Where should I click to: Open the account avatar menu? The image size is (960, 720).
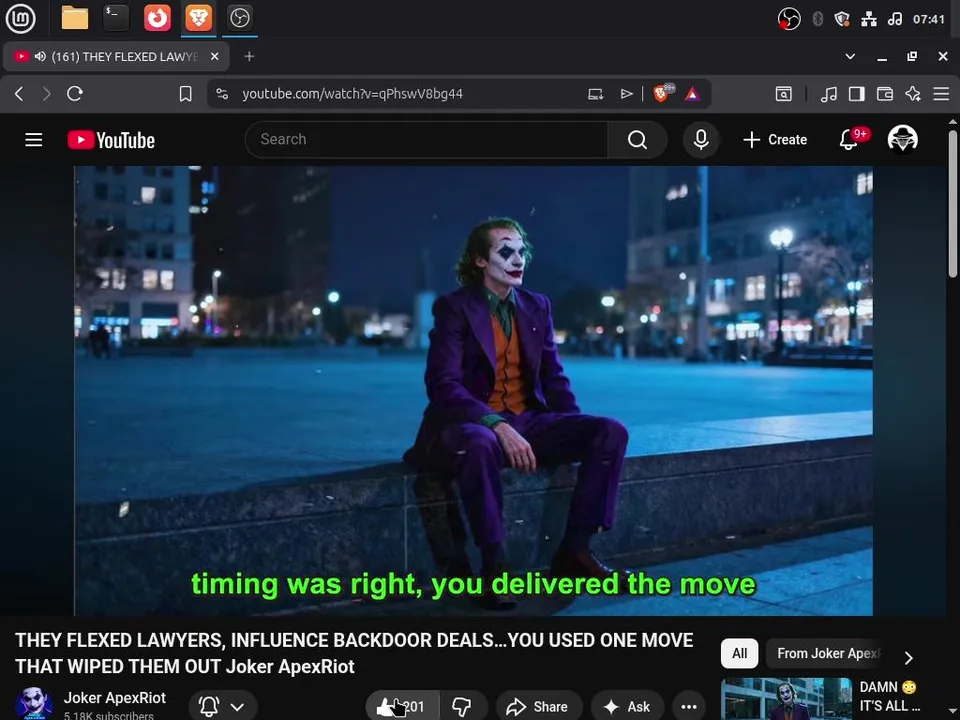(902, 139)
